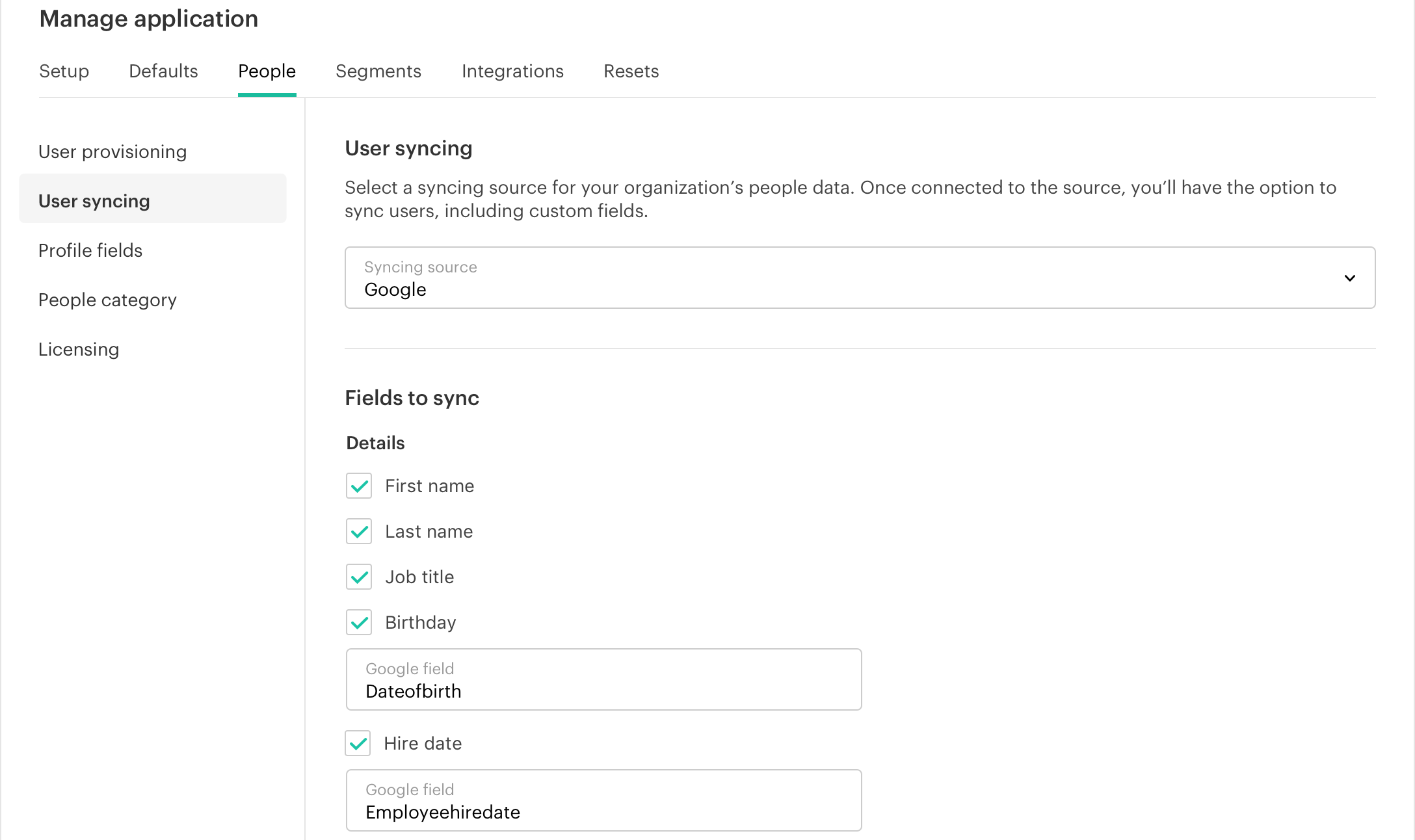Edit the Dateofbirth Google field
1415x840 pixels.
tap(604, 679)
